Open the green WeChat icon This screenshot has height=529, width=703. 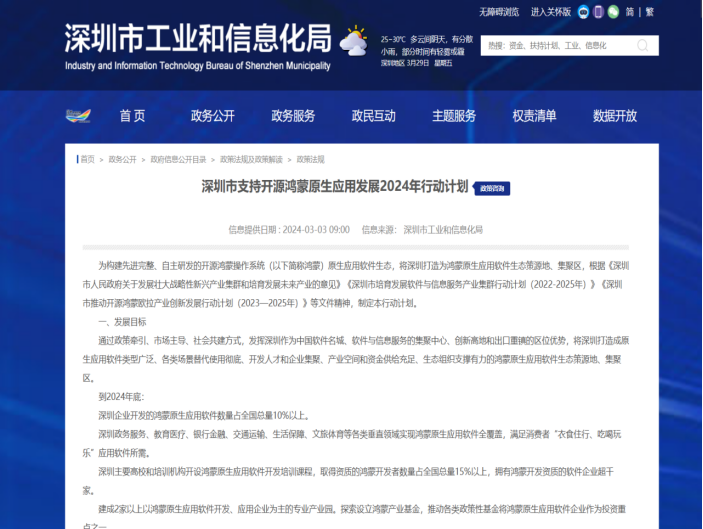pos(613,12)
